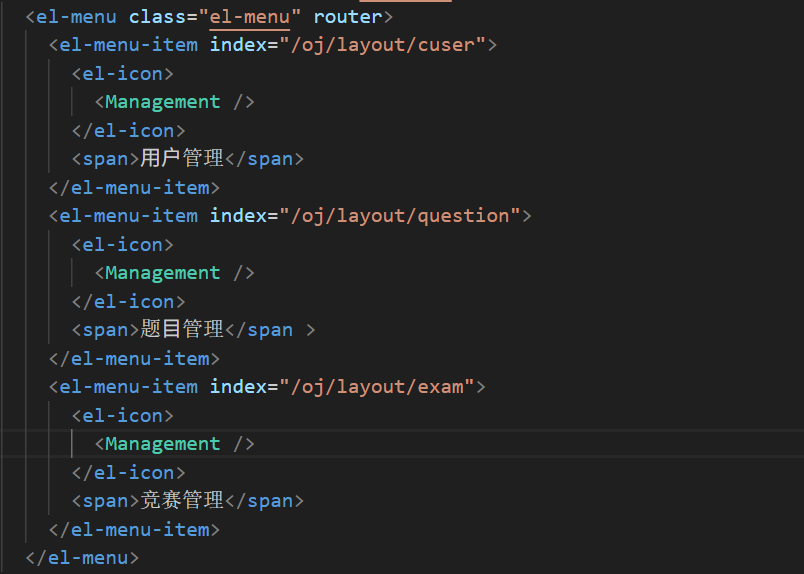
Task: Click the opening <el-icon> tag under cuser item
Action: click(x=123, y=74)
